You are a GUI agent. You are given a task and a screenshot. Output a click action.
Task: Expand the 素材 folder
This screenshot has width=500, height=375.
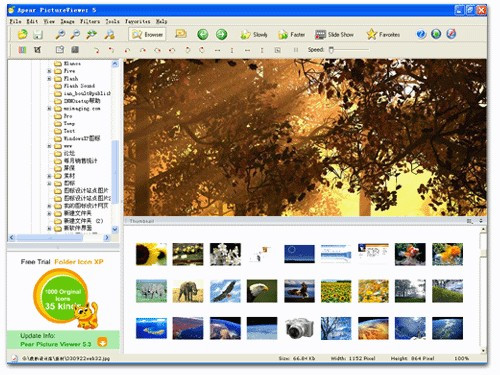coord(49,176)
